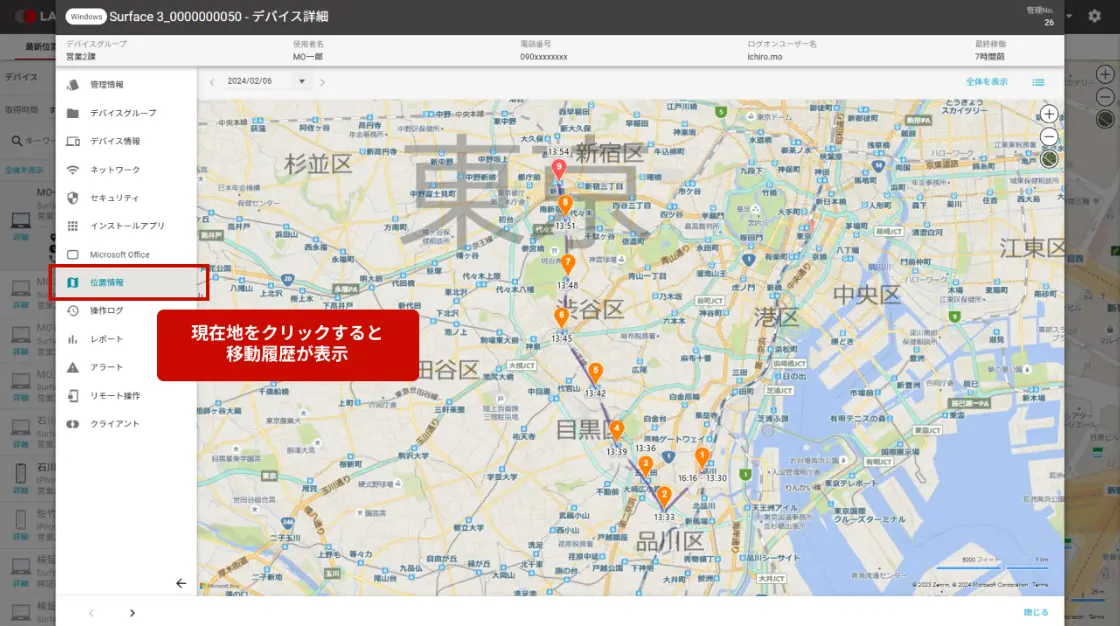
Task: Click the Terms link on the map
Action: (x=1040, y=585)
